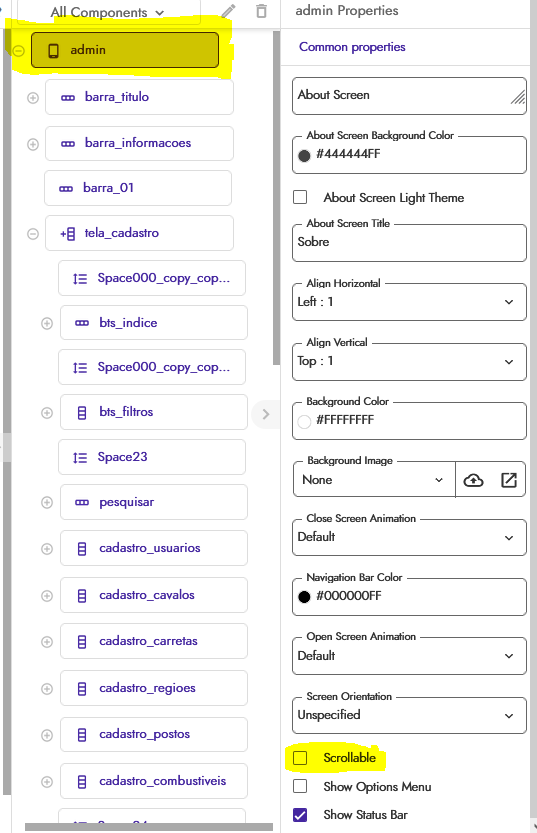Click the rename pencil icon
537x833 pixels.
click(x=228, y=11)
